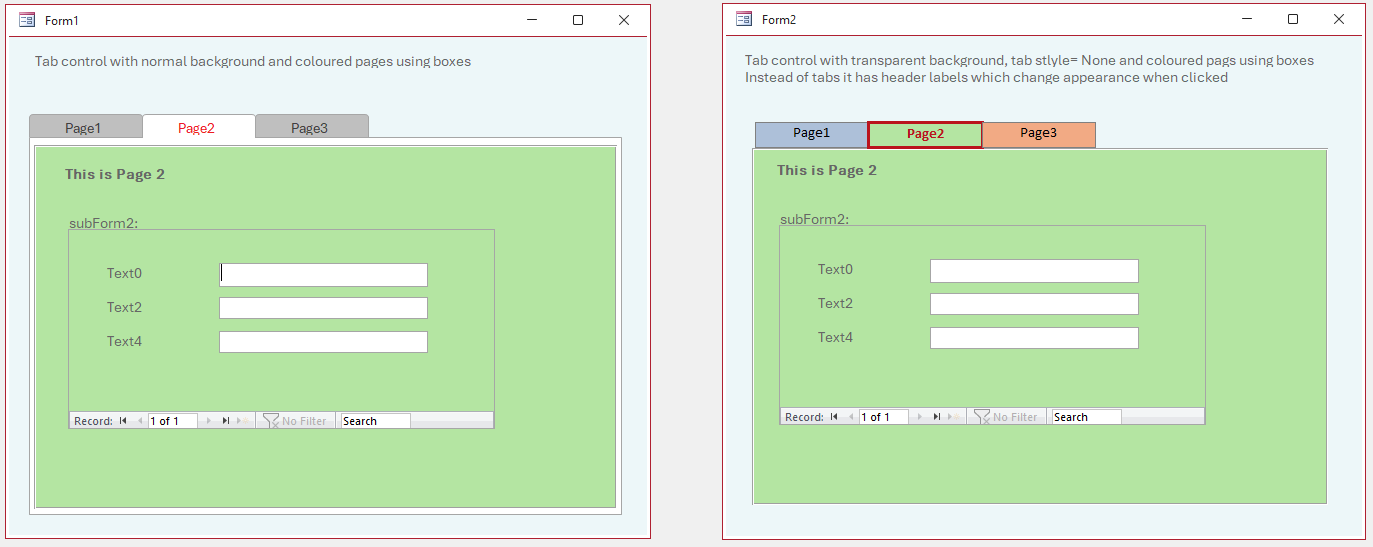Click the Form2 window title icon
Viewport: 1373px width, 547px height.
click(x=744, y=19)
